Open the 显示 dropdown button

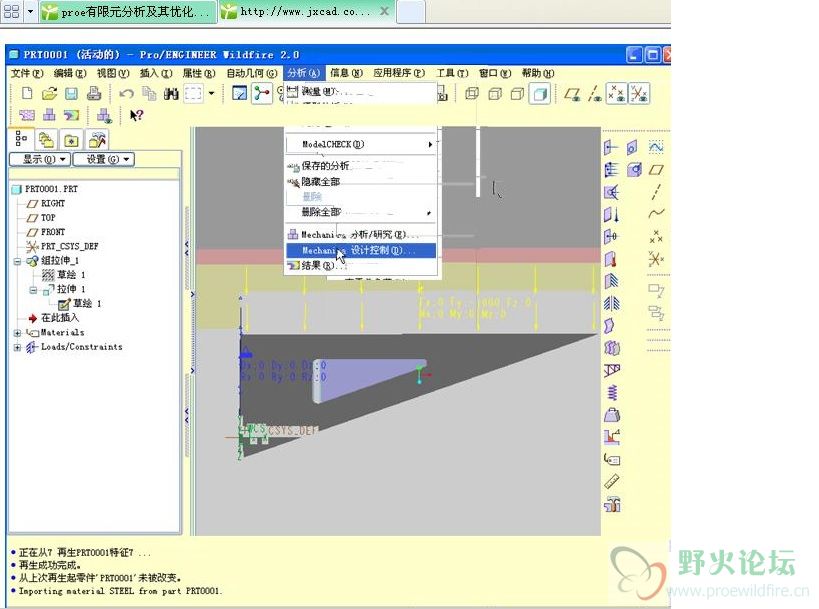(x=40, y=159)
